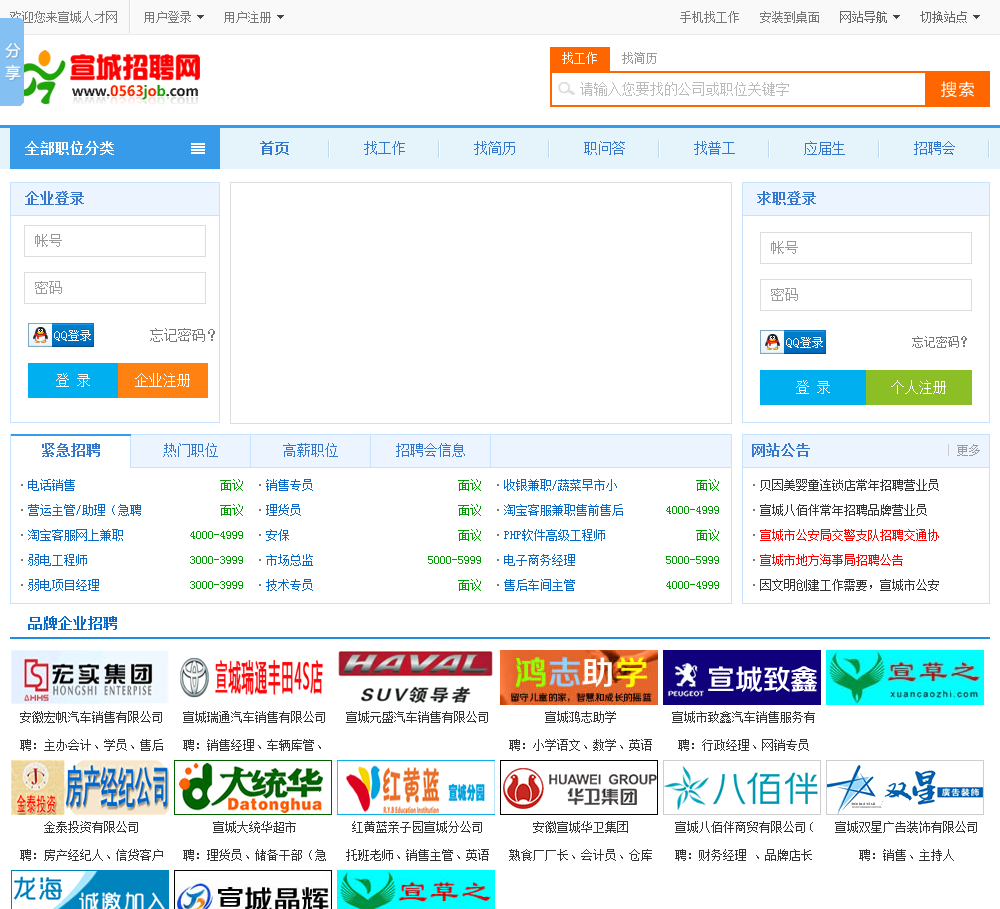The height and width of the screenshot is (909, 1000).
Task: Open 安徽宏帆汽车销售有限公司 company link
Action: pyautogui.click(x=91, y=718)
